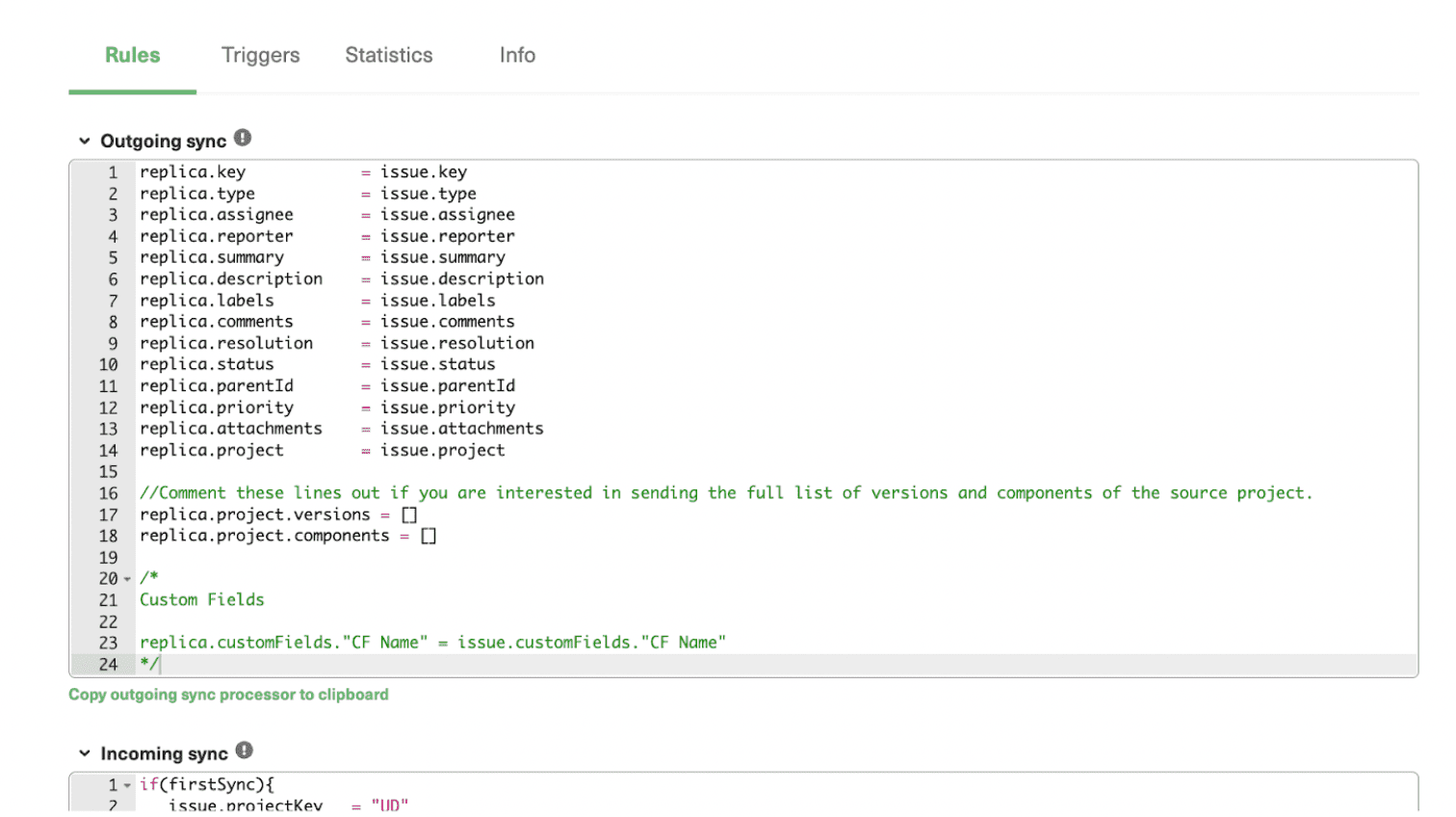The width and height of the screenshot is (1456, 817).
Task: Switch to the Statistics tab
Action: 388,55
